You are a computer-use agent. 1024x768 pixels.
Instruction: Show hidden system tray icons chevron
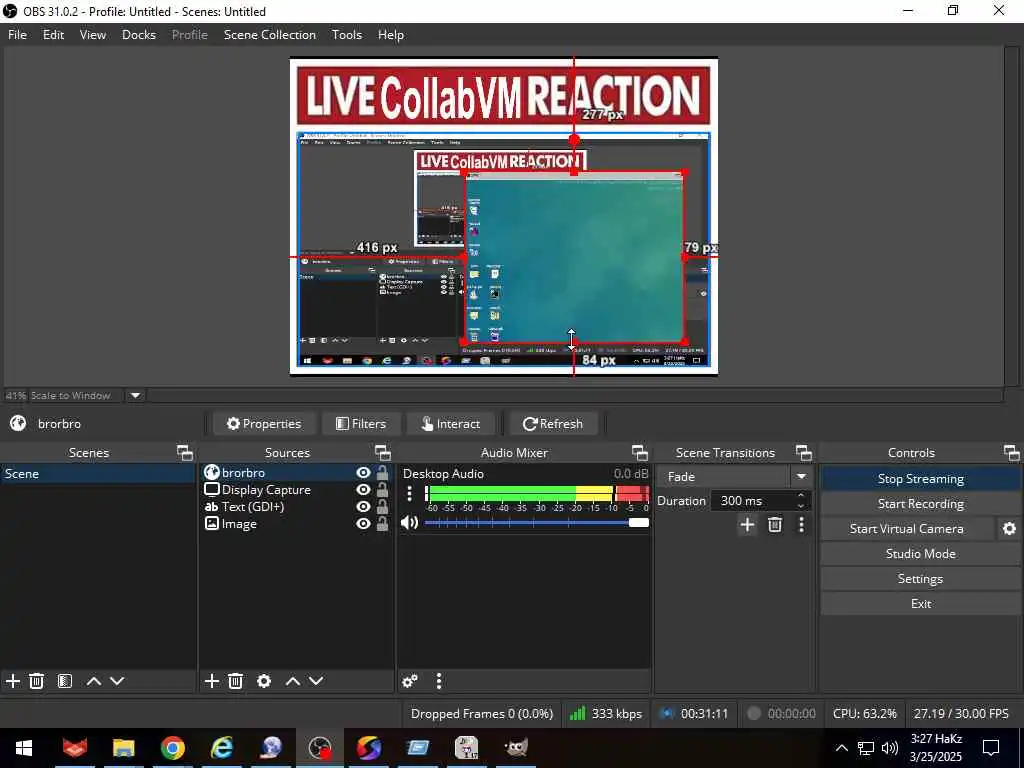tap(842, 748)
